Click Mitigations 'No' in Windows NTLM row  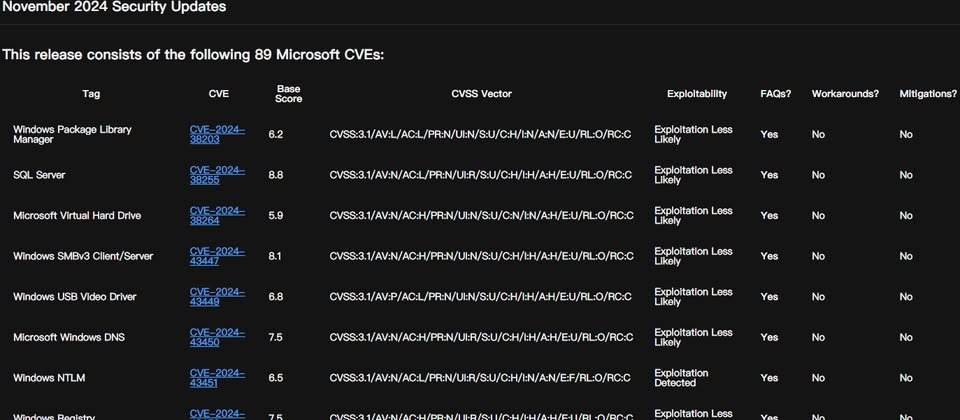[906, 378]
